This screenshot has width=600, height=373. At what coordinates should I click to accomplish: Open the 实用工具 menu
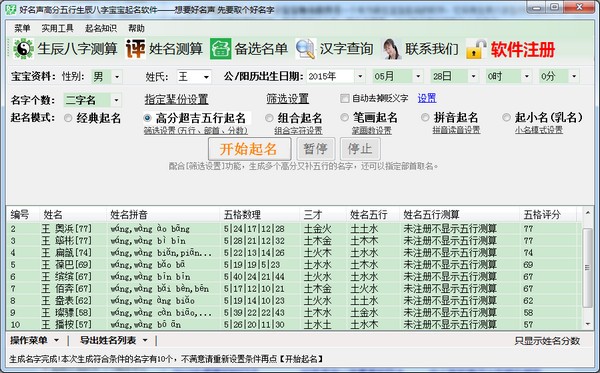(x=57, y=28)
